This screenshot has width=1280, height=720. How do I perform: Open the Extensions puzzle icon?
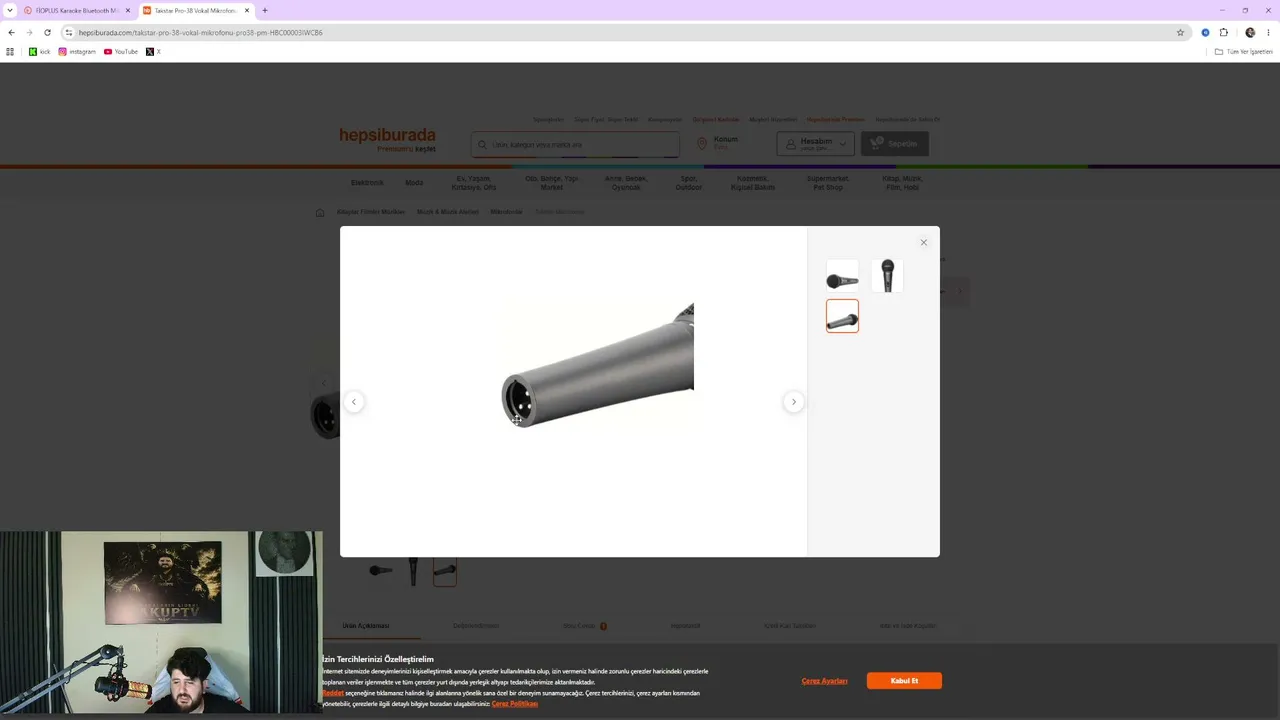[x=1223, y=32]
